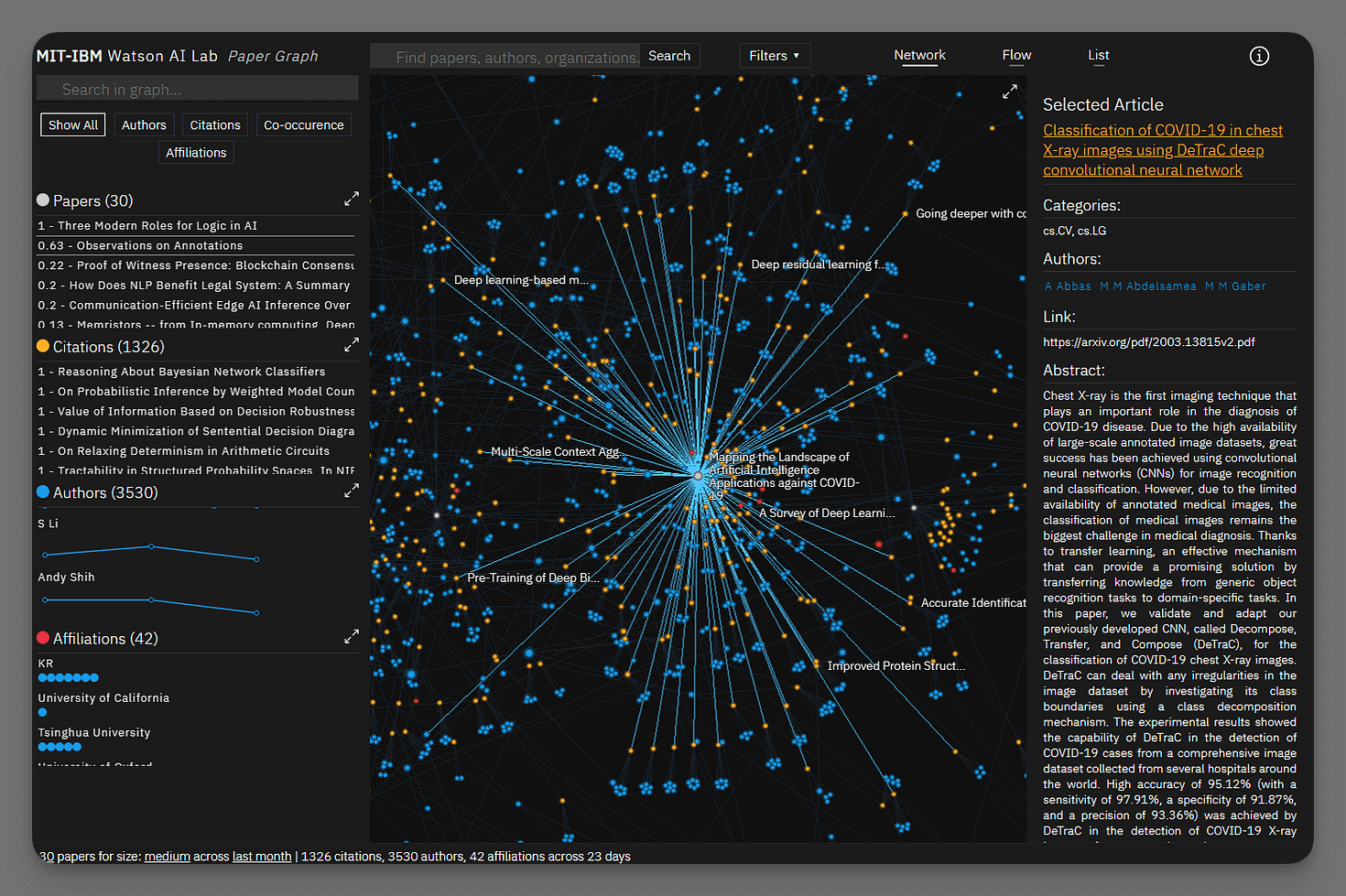Click the Search in graph input field

197,89
